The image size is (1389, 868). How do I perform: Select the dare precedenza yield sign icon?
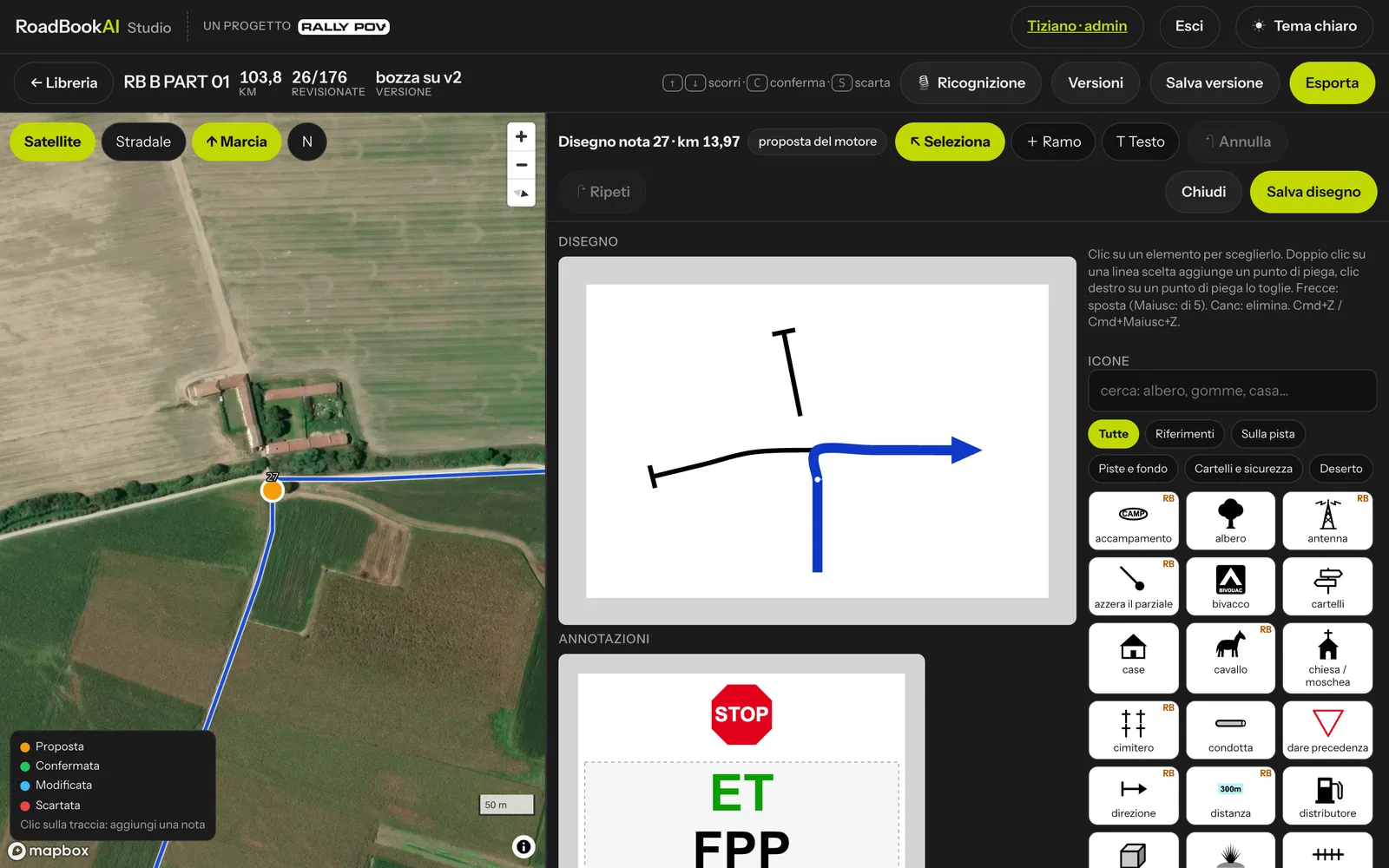[x=1327, y=730]
